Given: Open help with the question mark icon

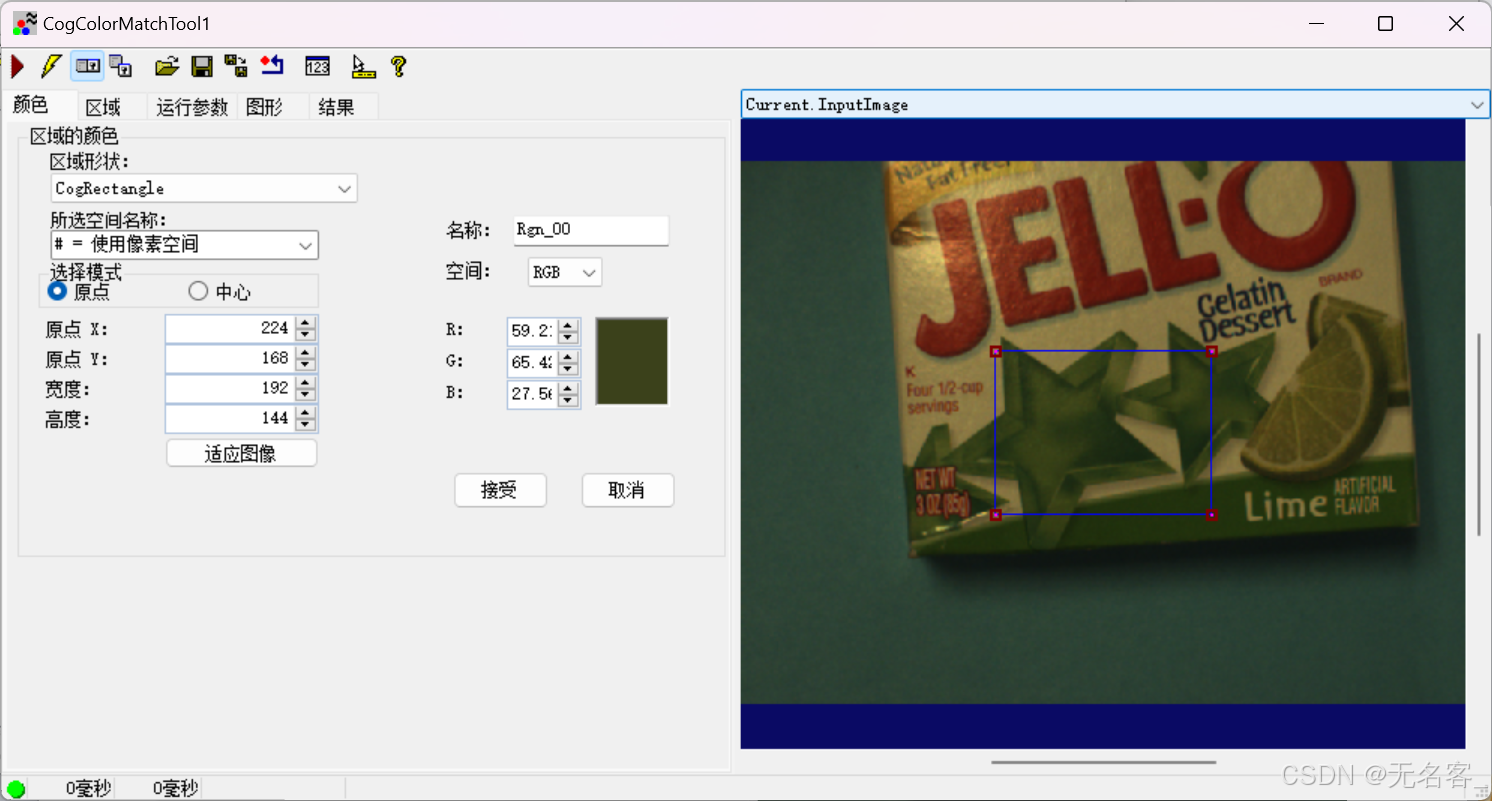Looking at the screenshot, I should click(x=398, y=67).
